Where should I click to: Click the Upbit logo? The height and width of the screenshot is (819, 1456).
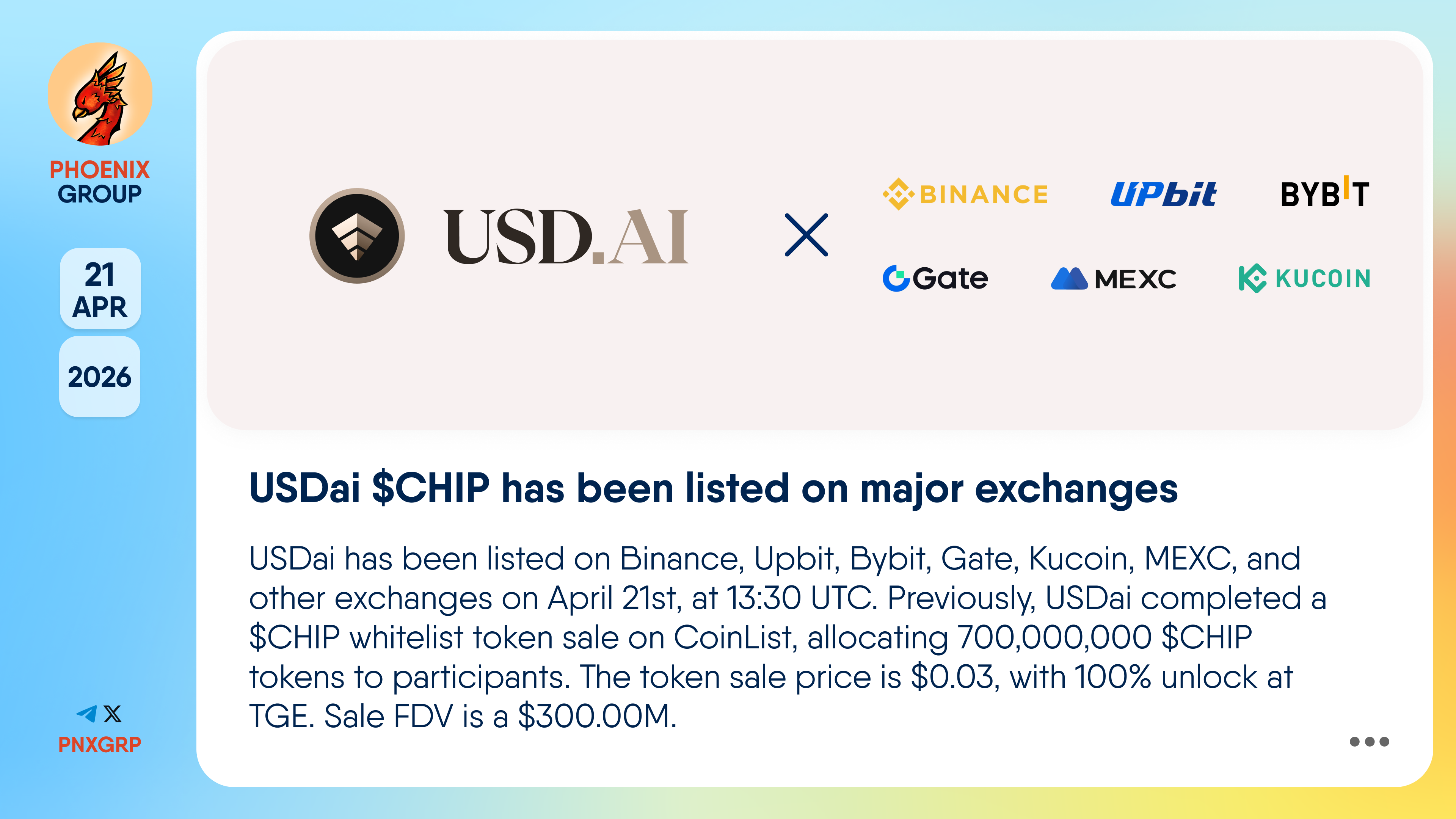1163,194
